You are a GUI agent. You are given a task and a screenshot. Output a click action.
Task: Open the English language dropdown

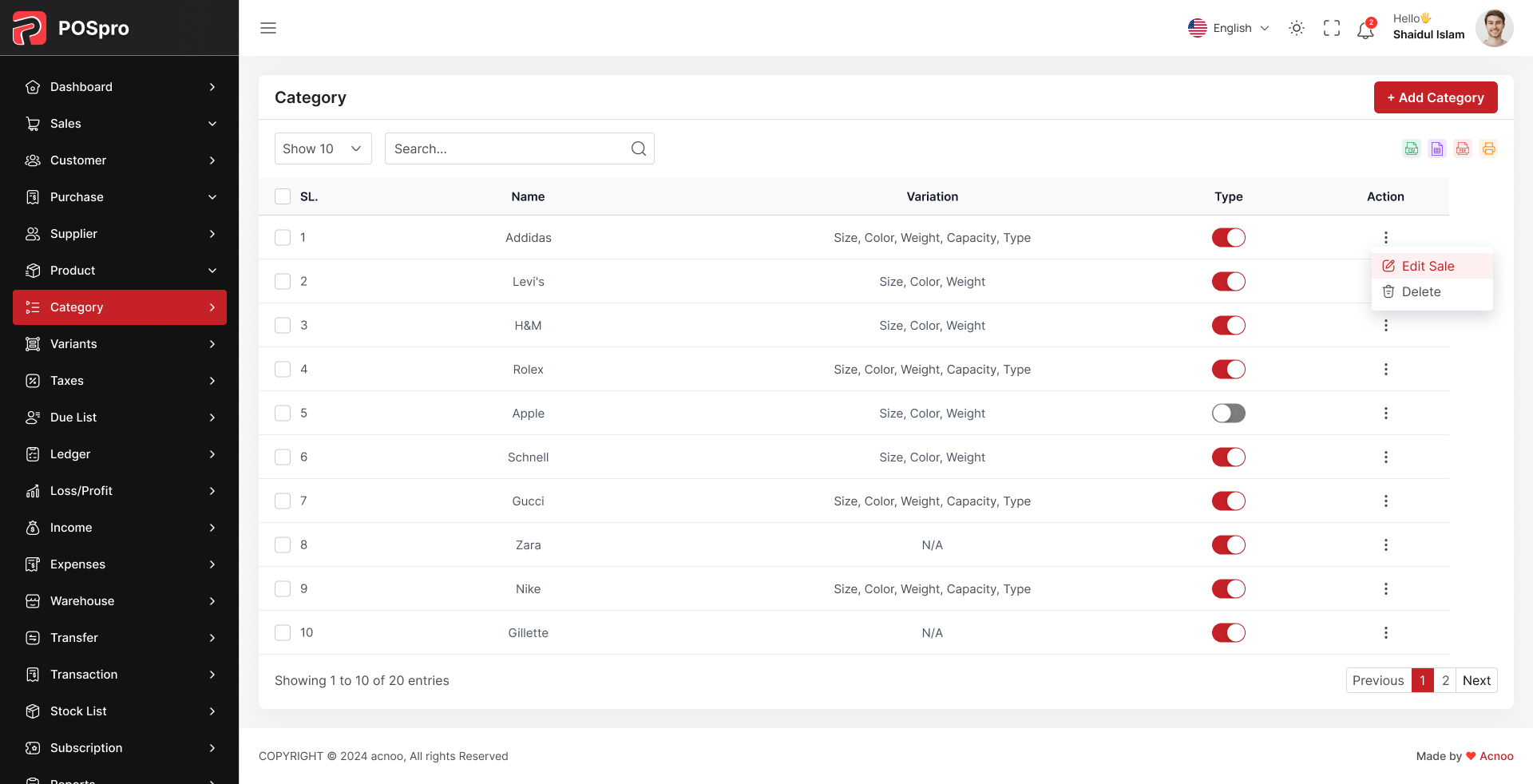1228,28
